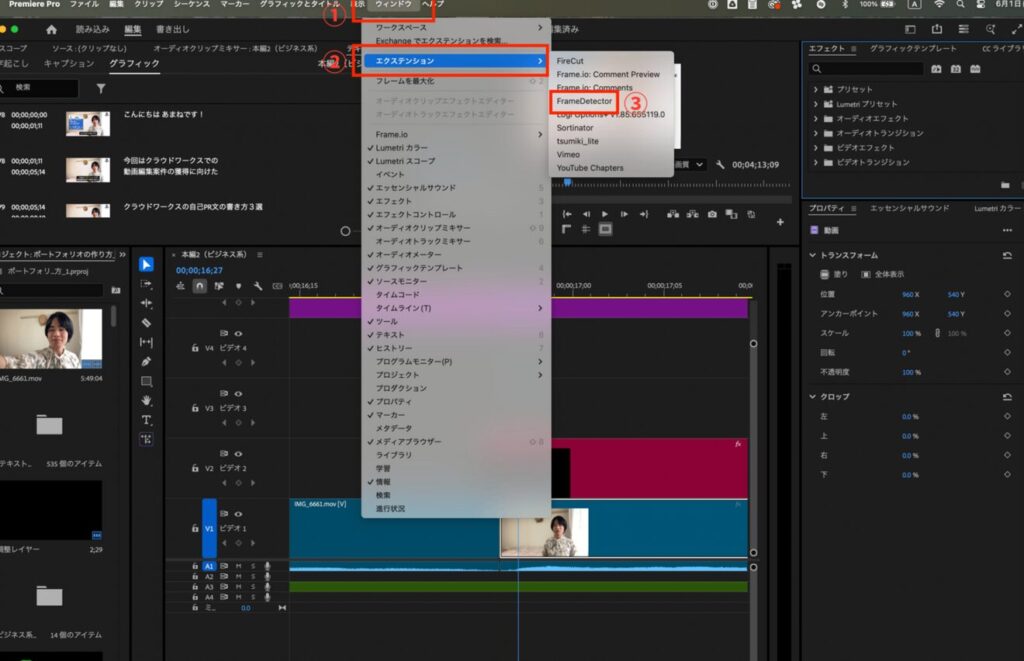Open program monitor settings wrench
This screenshot has width=1024, height=661.
pos(720,165)
